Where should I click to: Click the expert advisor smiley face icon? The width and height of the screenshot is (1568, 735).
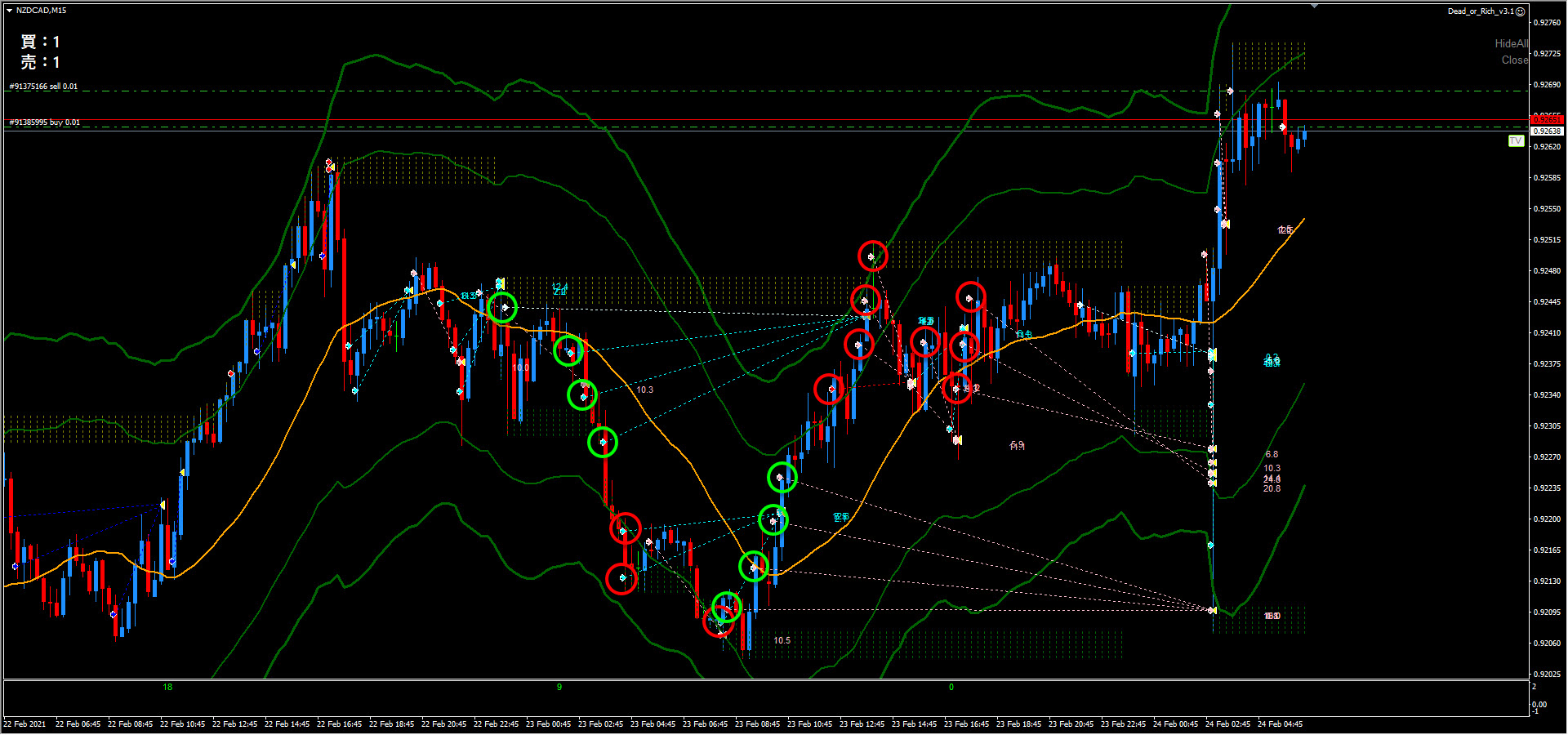click(1521, 11)
